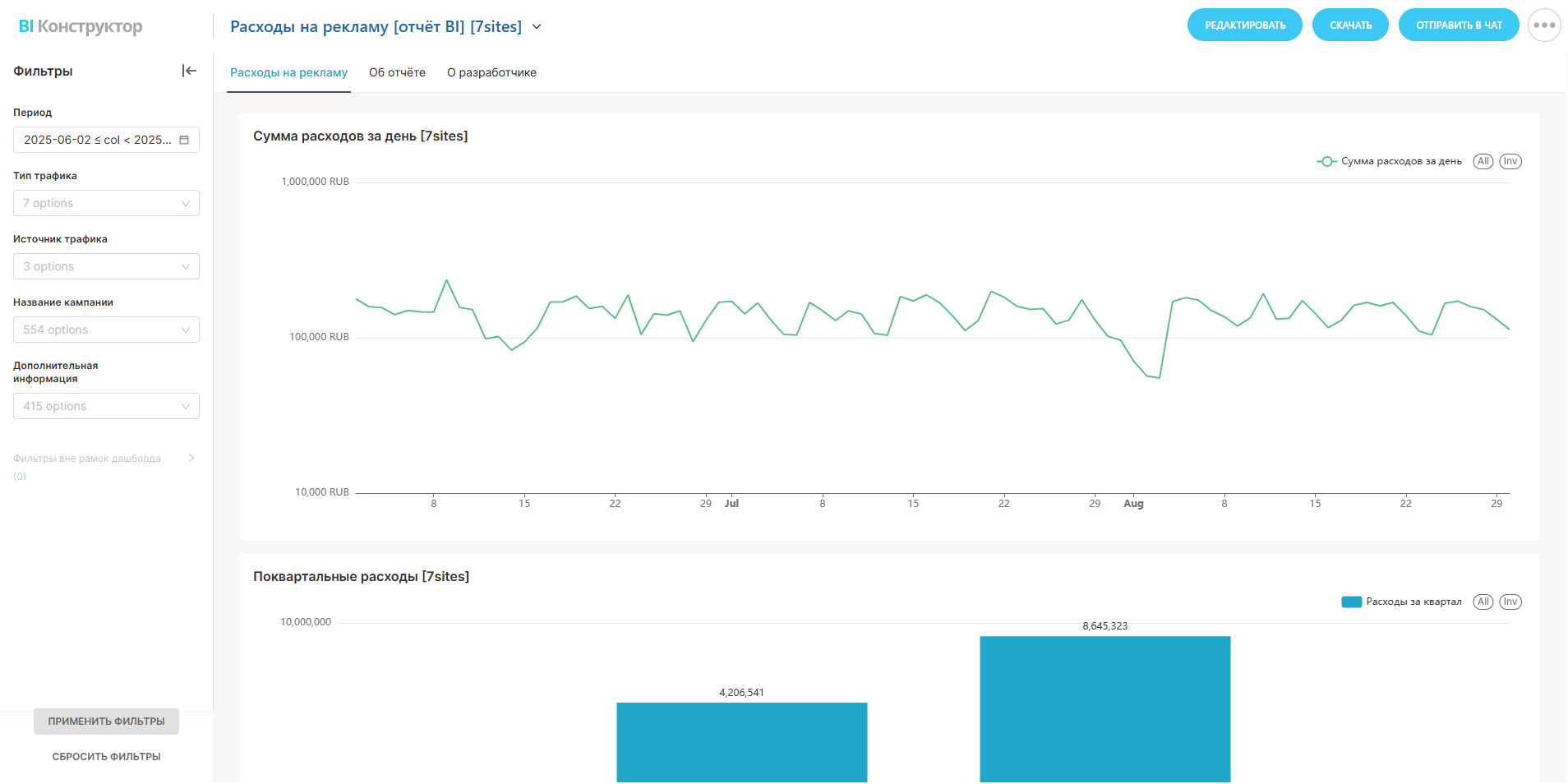Viewport: 1568px width, 784px height.
Task: Toggle Сумма расходов за день legend series
Action: (1389, 162)
